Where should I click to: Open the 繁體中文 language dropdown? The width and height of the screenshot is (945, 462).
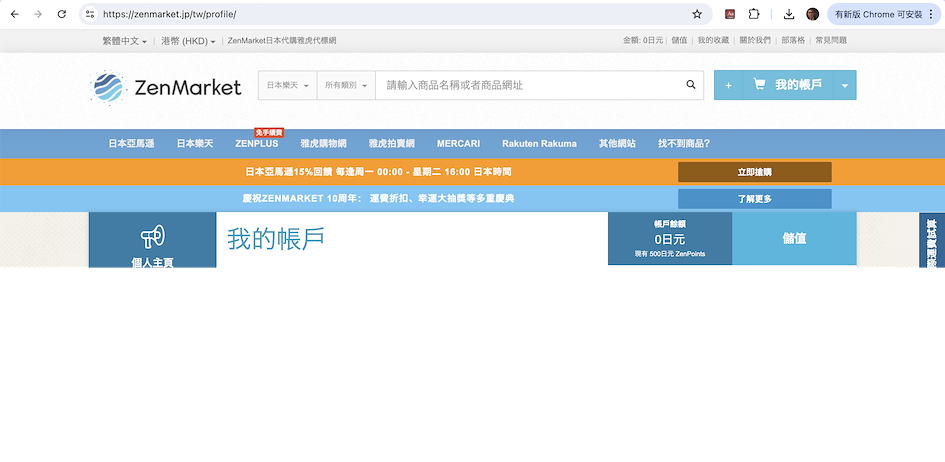(124, 41)
